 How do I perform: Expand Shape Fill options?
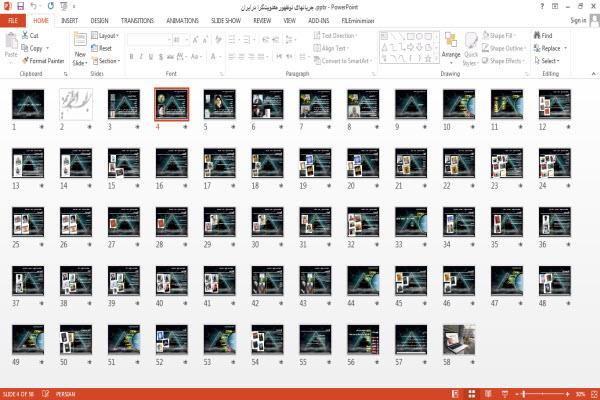coord(499,35)
